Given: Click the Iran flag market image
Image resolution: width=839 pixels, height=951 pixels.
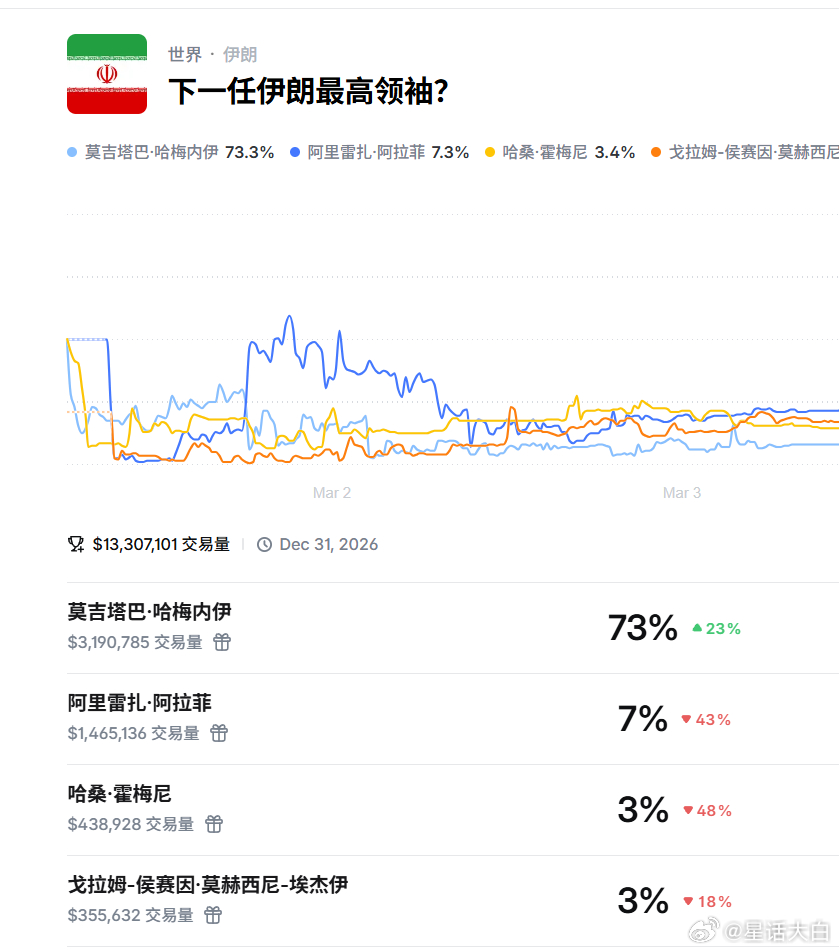Looking at the screenshot, I should pyautogui.click(x=106, y=73).
